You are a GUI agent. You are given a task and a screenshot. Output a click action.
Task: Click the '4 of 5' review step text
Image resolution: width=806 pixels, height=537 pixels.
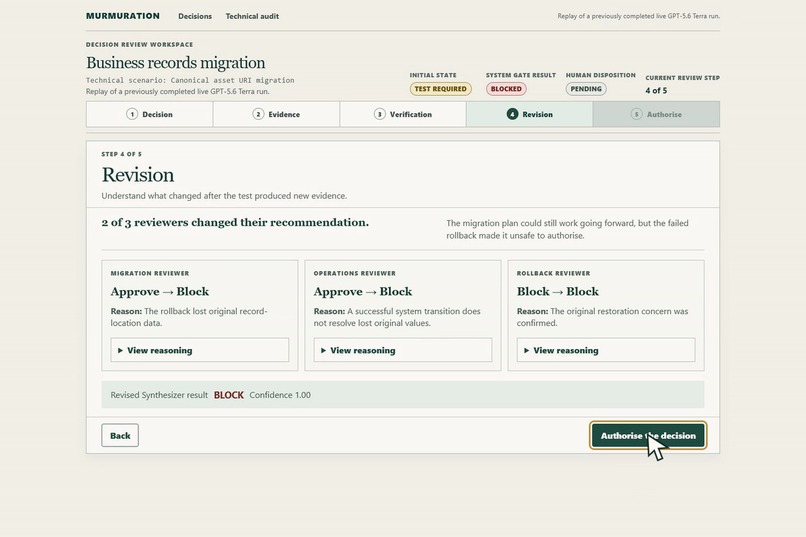click(656, 90)
